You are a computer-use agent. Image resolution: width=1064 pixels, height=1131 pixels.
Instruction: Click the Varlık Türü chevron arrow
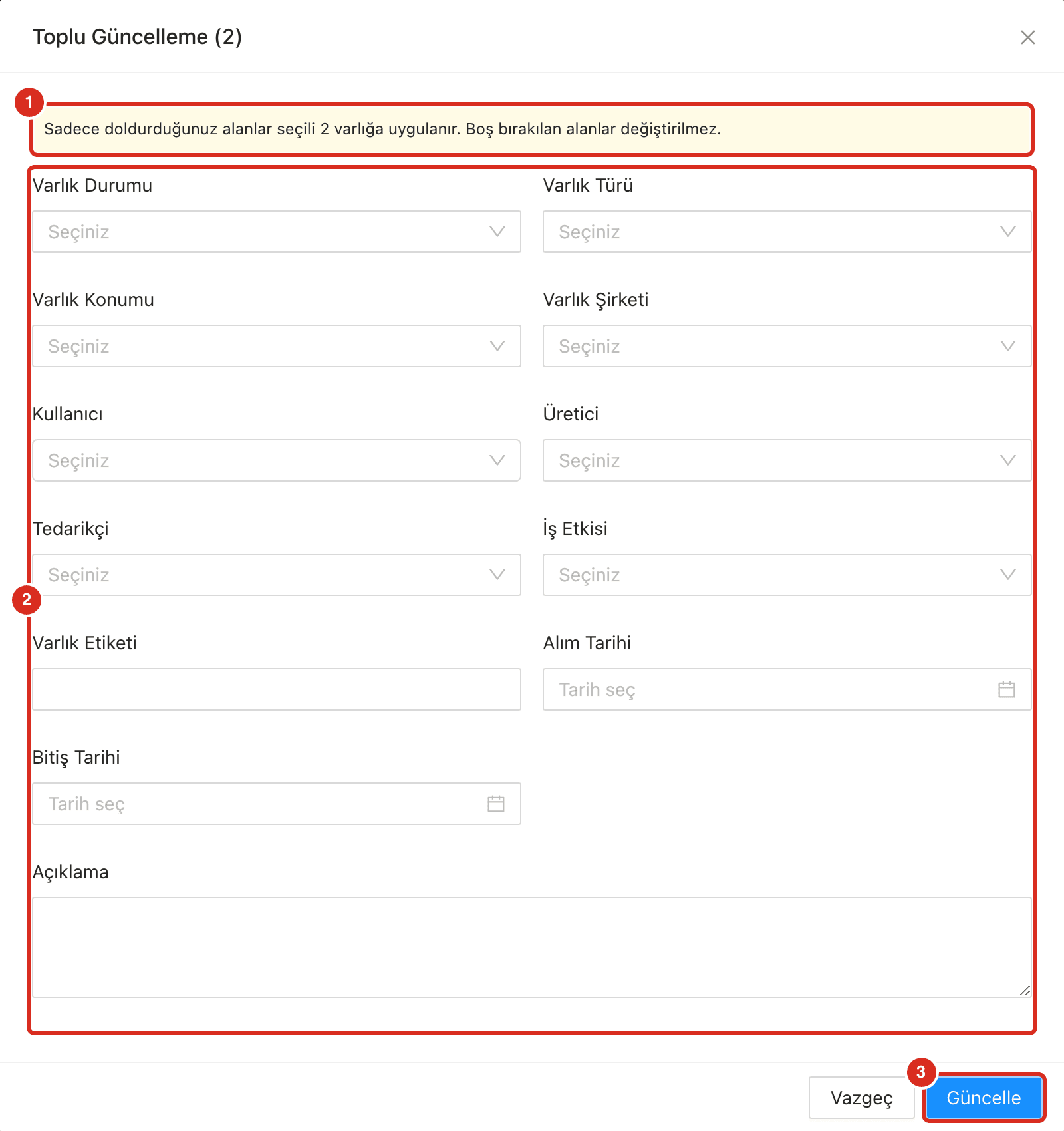[x=1008, y=232]
